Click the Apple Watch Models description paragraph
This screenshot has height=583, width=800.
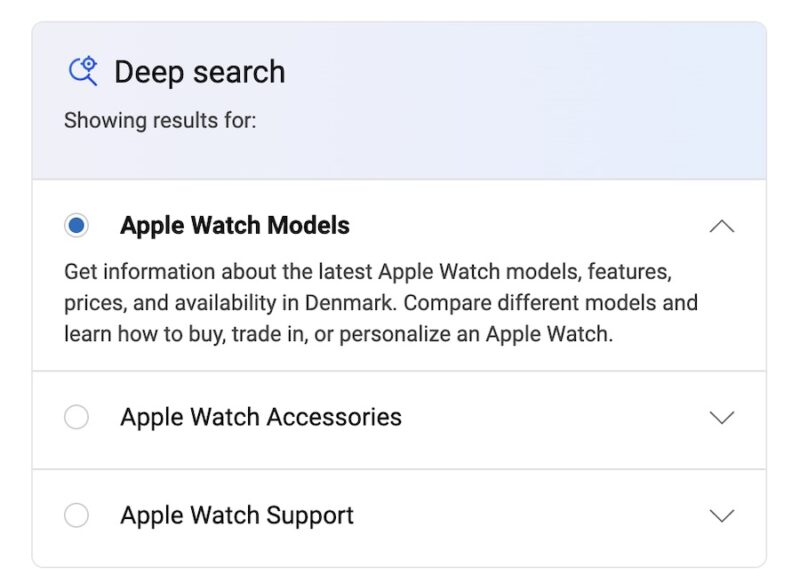[380, 302]
